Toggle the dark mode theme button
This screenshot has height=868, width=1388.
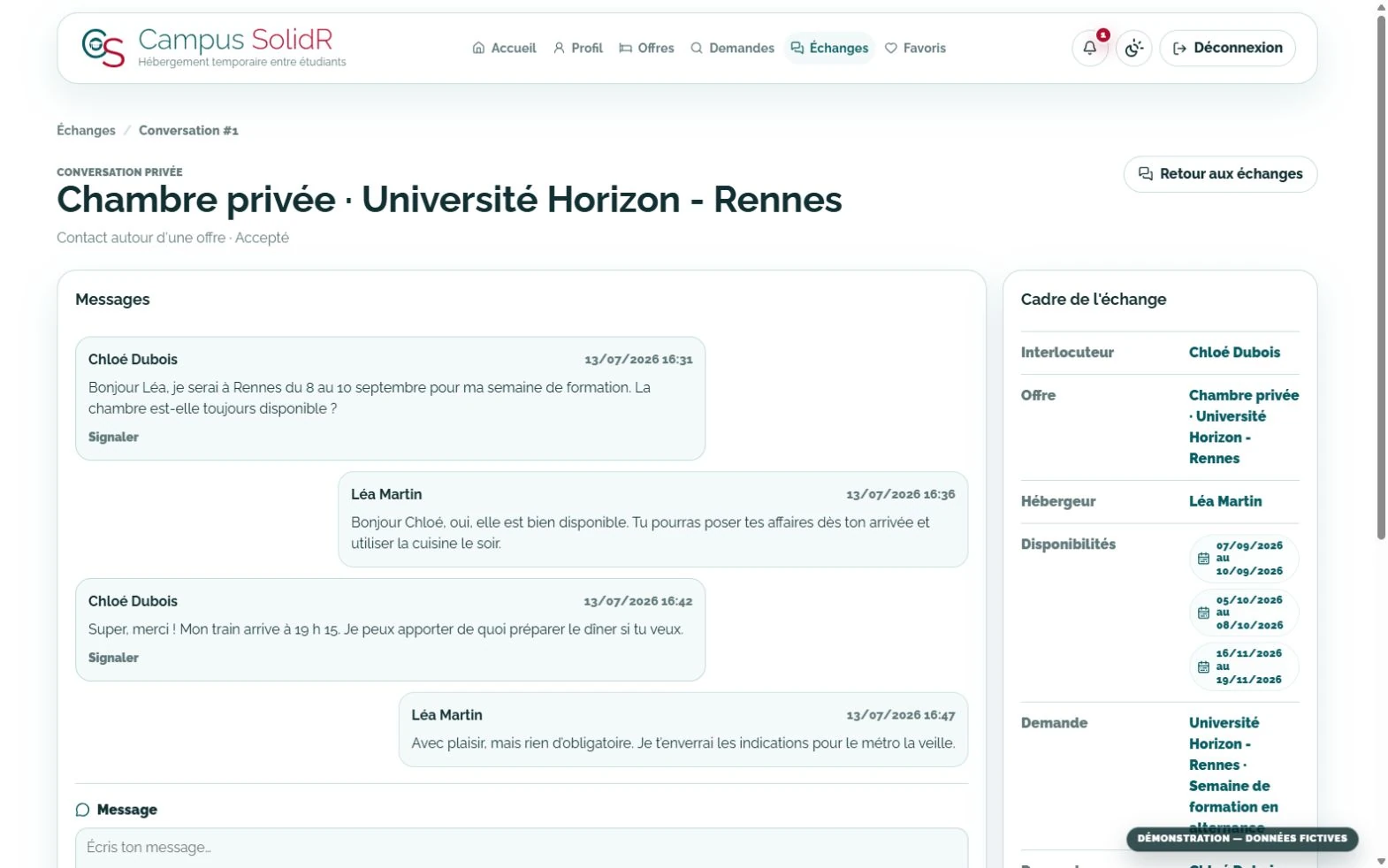(1133, 48)
